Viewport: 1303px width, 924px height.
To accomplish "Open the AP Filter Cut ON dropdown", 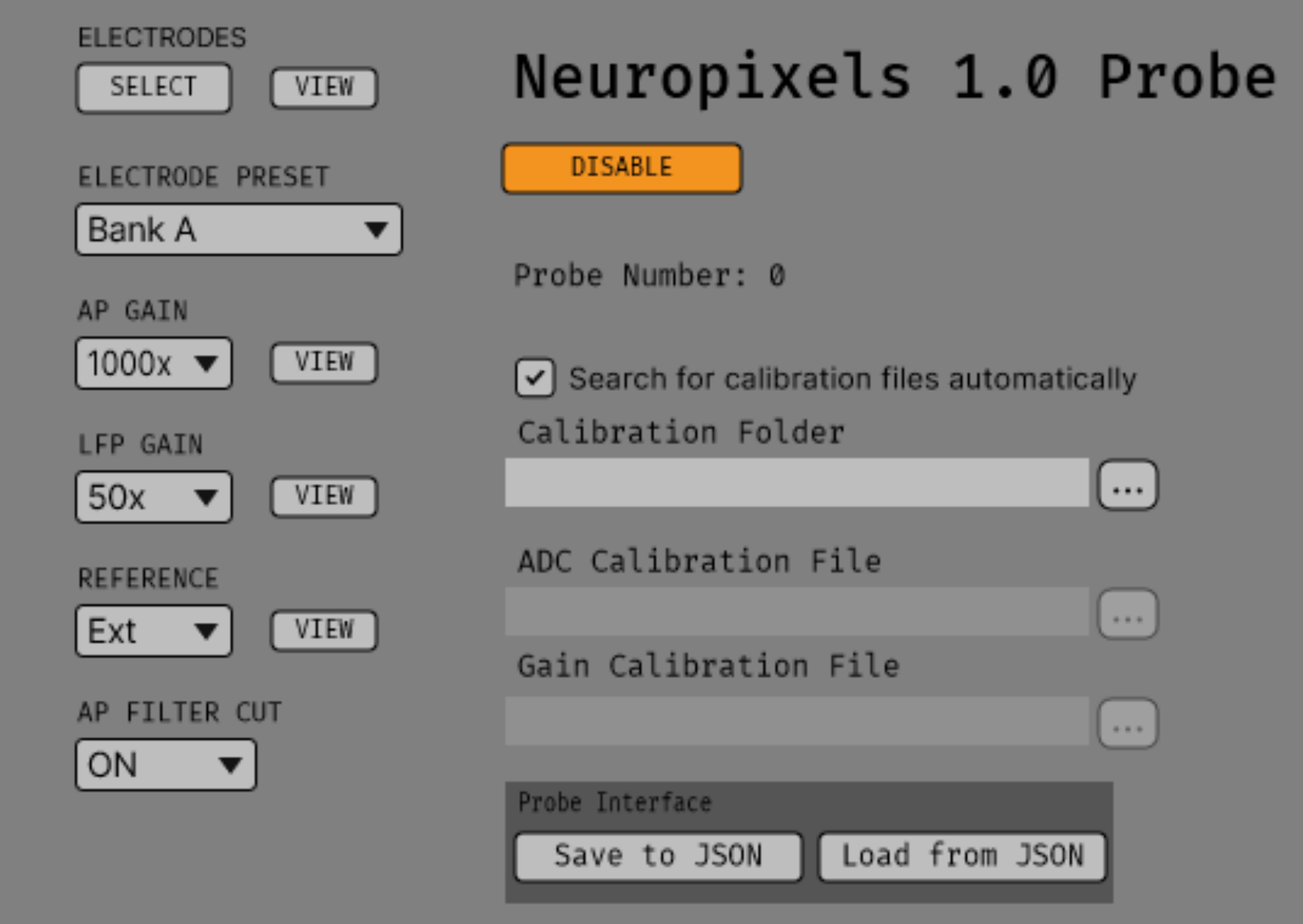I will click(x=166, y=765).
